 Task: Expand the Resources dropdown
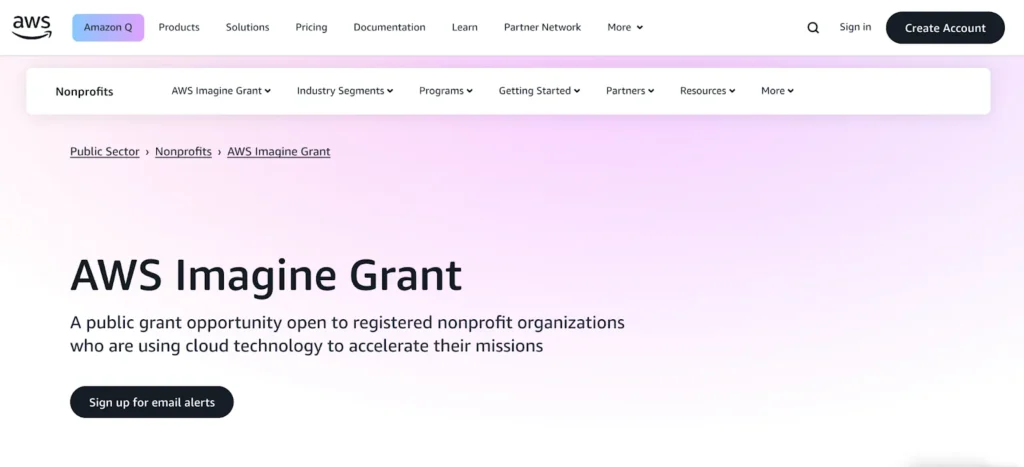[707, 91]
